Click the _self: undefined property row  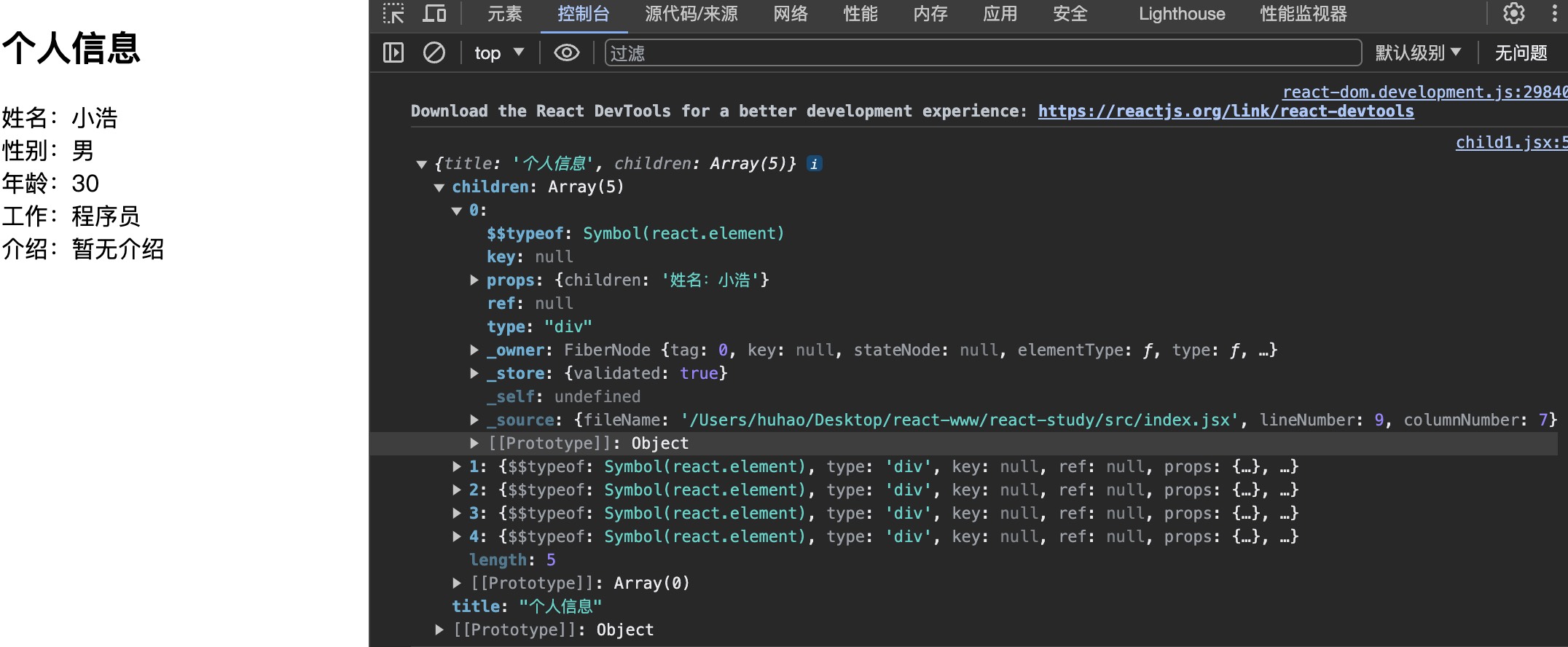click(x=563, y=396)
